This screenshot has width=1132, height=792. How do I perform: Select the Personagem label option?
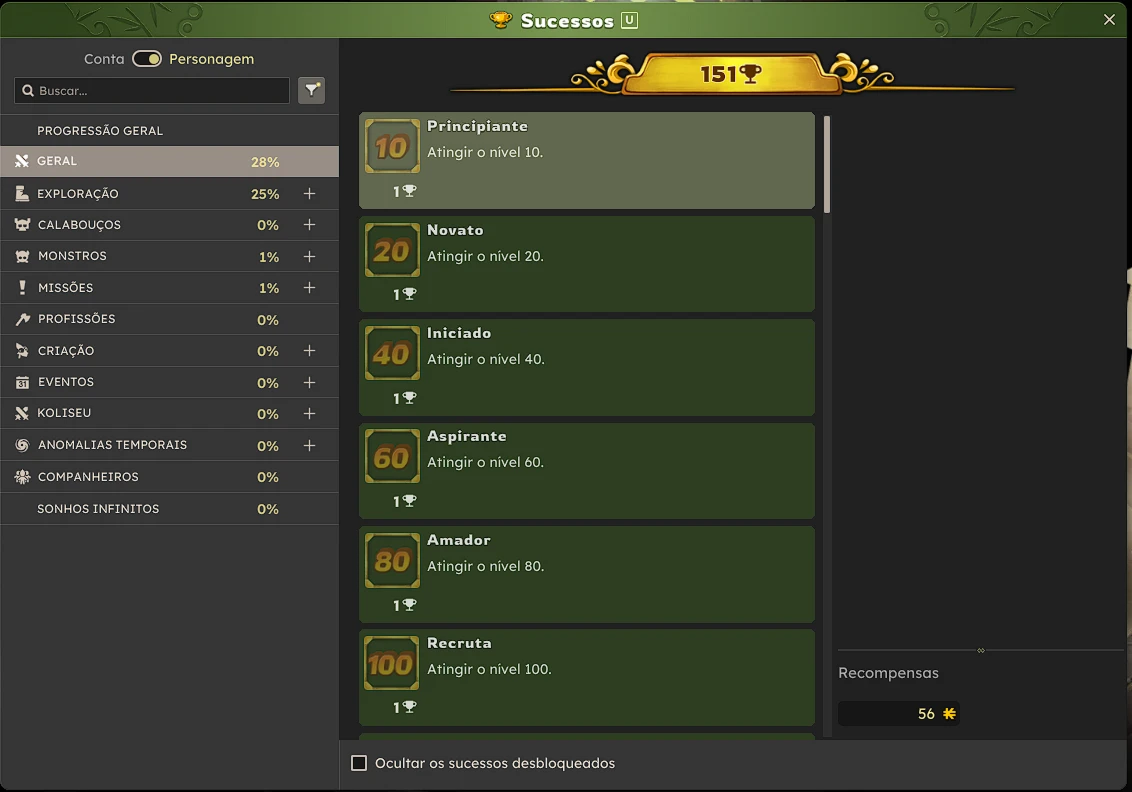click(212, 59)
